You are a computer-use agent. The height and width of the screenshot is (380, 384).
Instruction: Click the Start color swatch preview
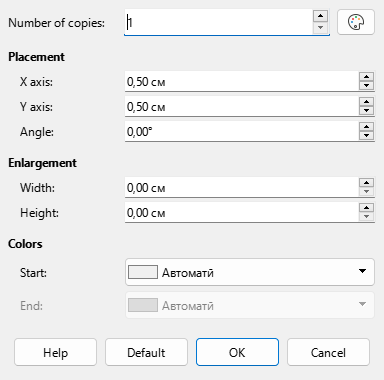(143, 272)
